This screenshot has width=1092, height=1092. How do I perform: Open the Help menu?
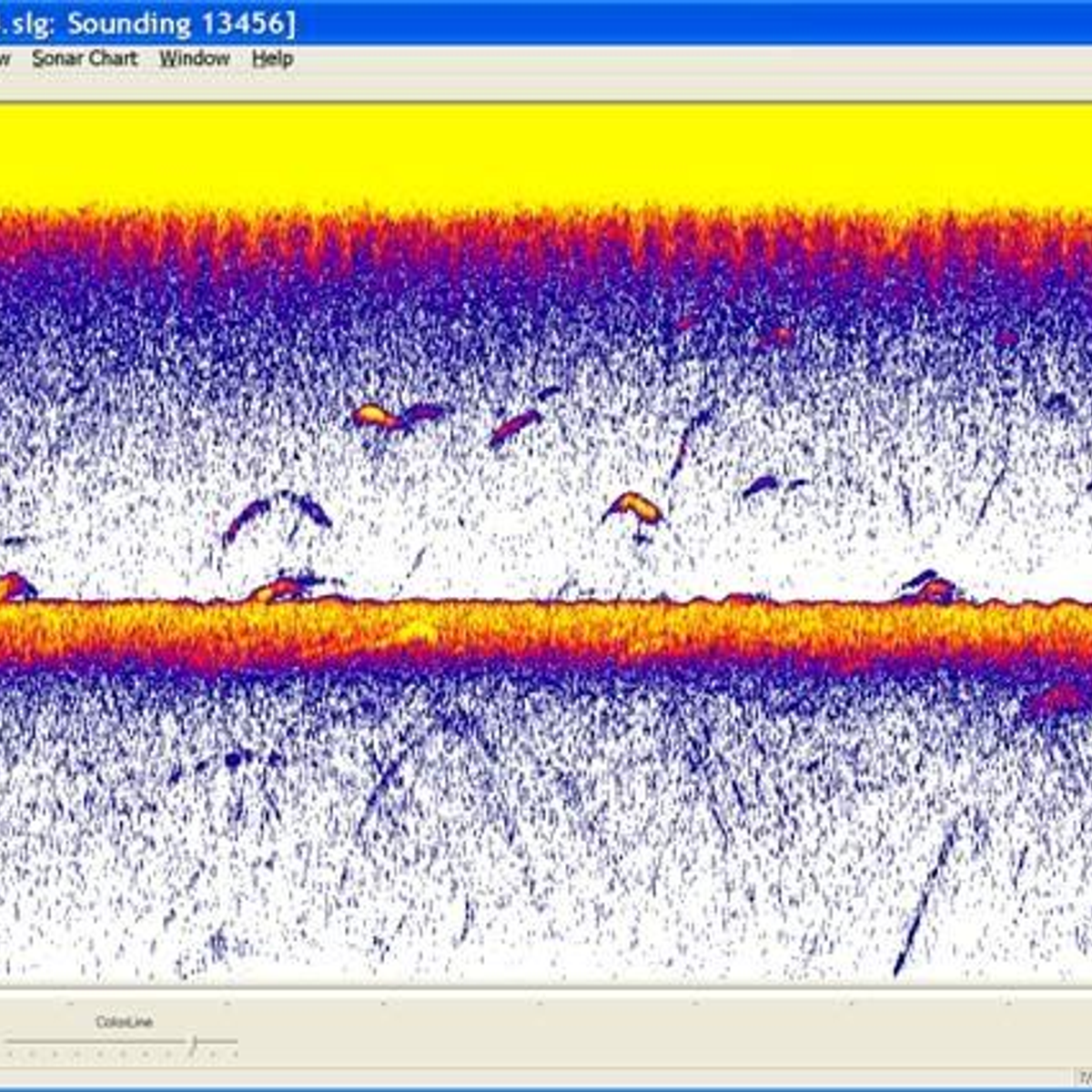(272, 59)
